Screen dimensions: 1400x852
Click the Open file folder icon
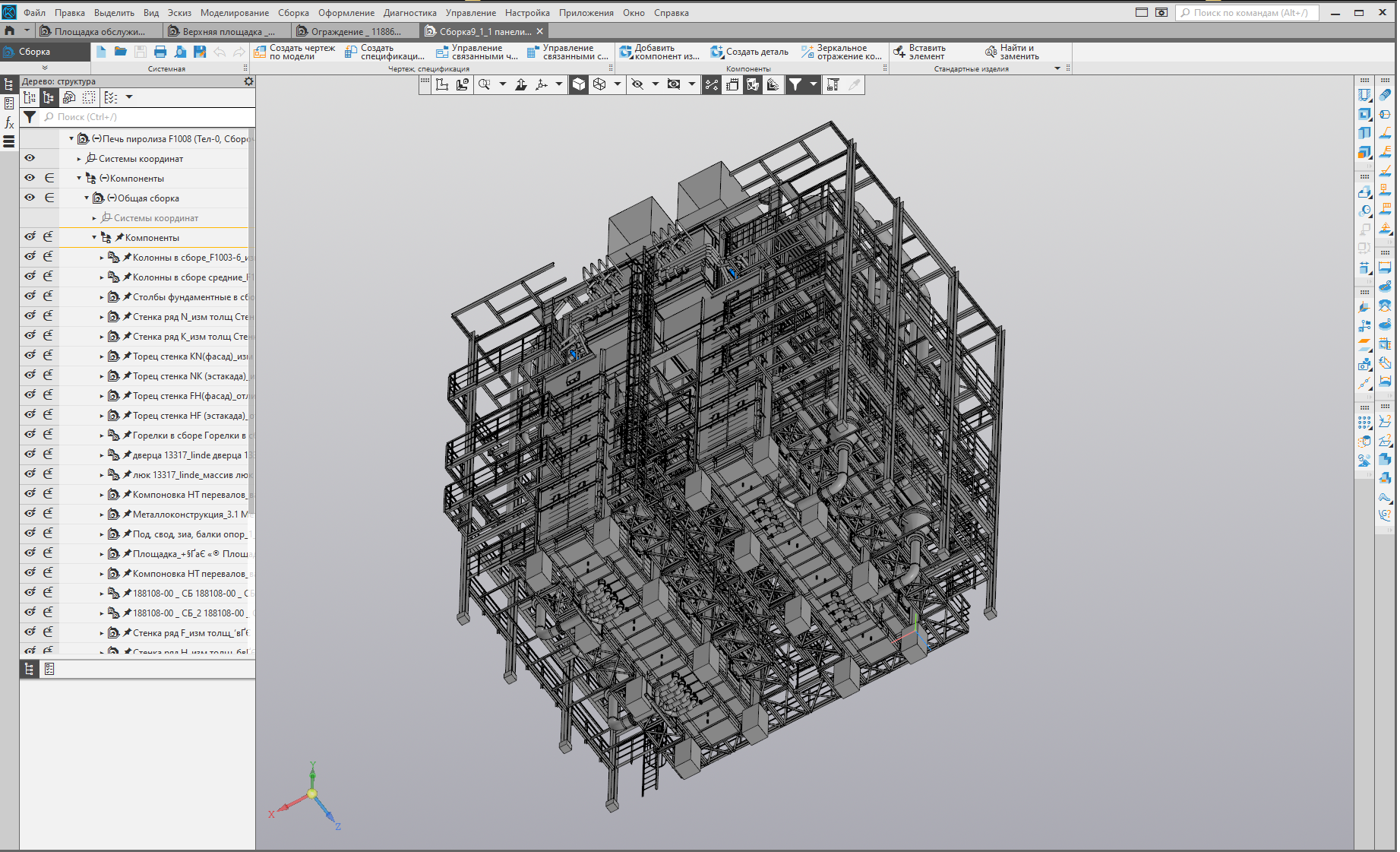121,52
